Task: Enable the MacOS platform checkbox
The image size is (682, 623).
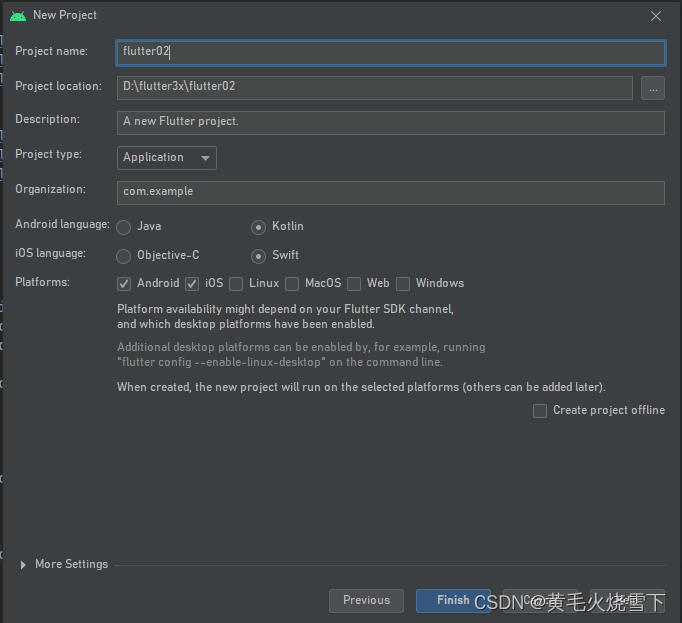Action: pos(292,284)
